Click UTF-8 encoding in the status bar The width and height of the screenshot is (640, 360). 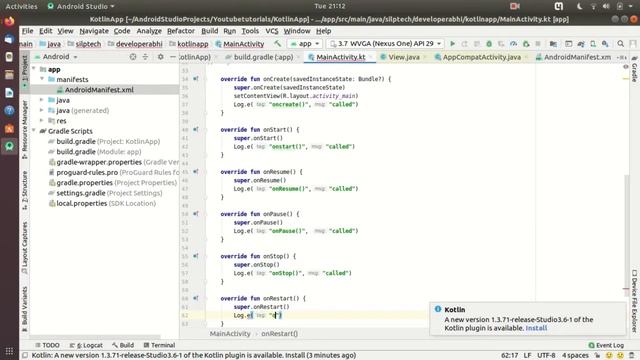coord(546,356)
